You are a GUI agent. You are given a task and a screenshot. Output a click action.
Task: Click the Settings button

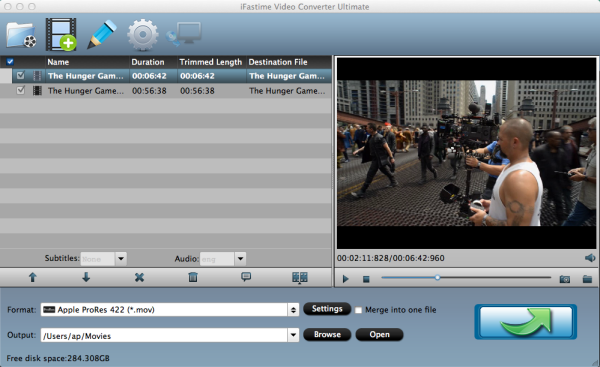(327, 309)
